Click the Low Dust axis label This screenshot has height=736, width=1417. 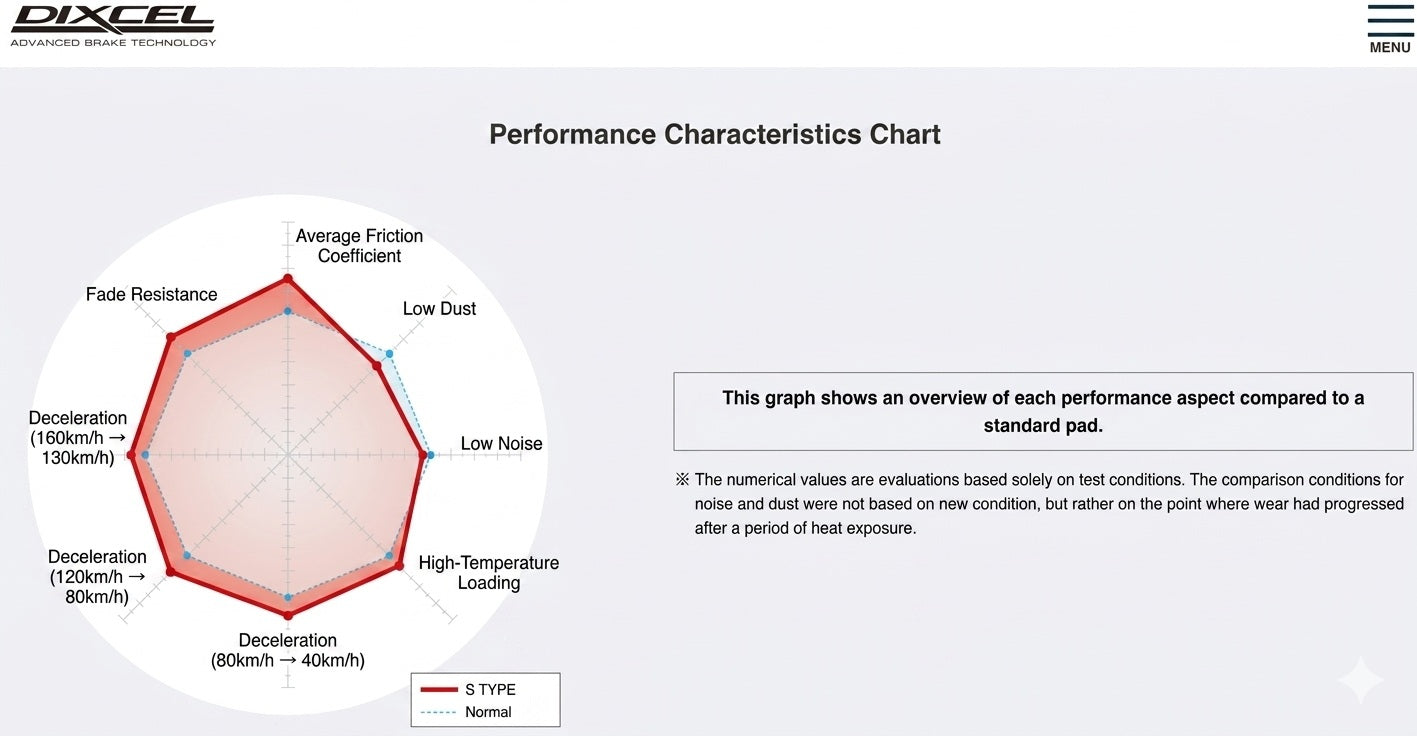440,308
